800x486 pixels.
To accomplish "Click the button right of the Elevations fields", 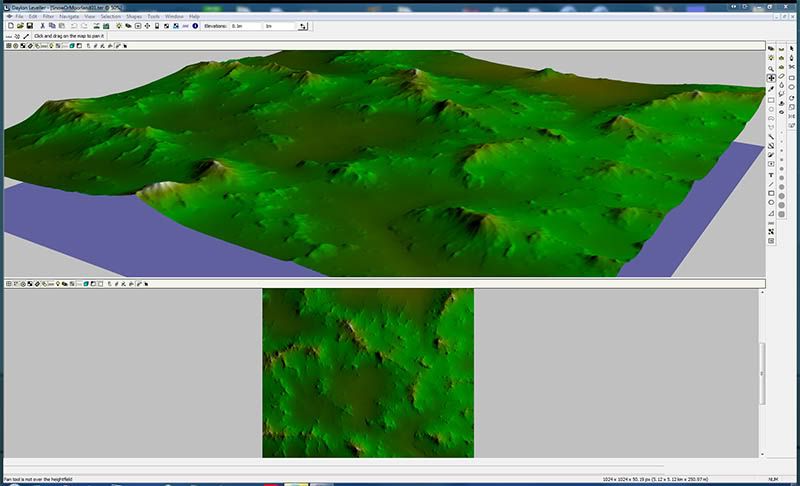I will [x=303, y=26].
